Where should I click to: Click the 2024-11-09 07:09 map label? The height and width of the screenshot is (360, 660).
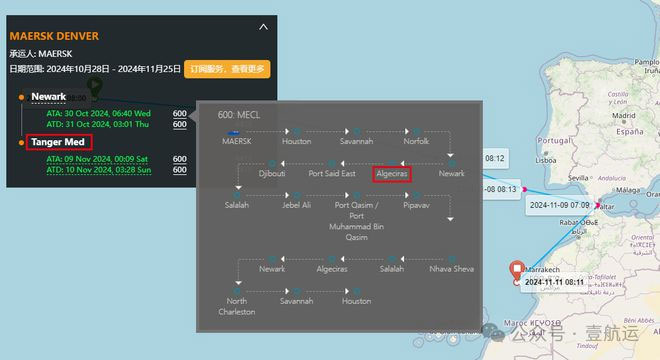(559, 205)
